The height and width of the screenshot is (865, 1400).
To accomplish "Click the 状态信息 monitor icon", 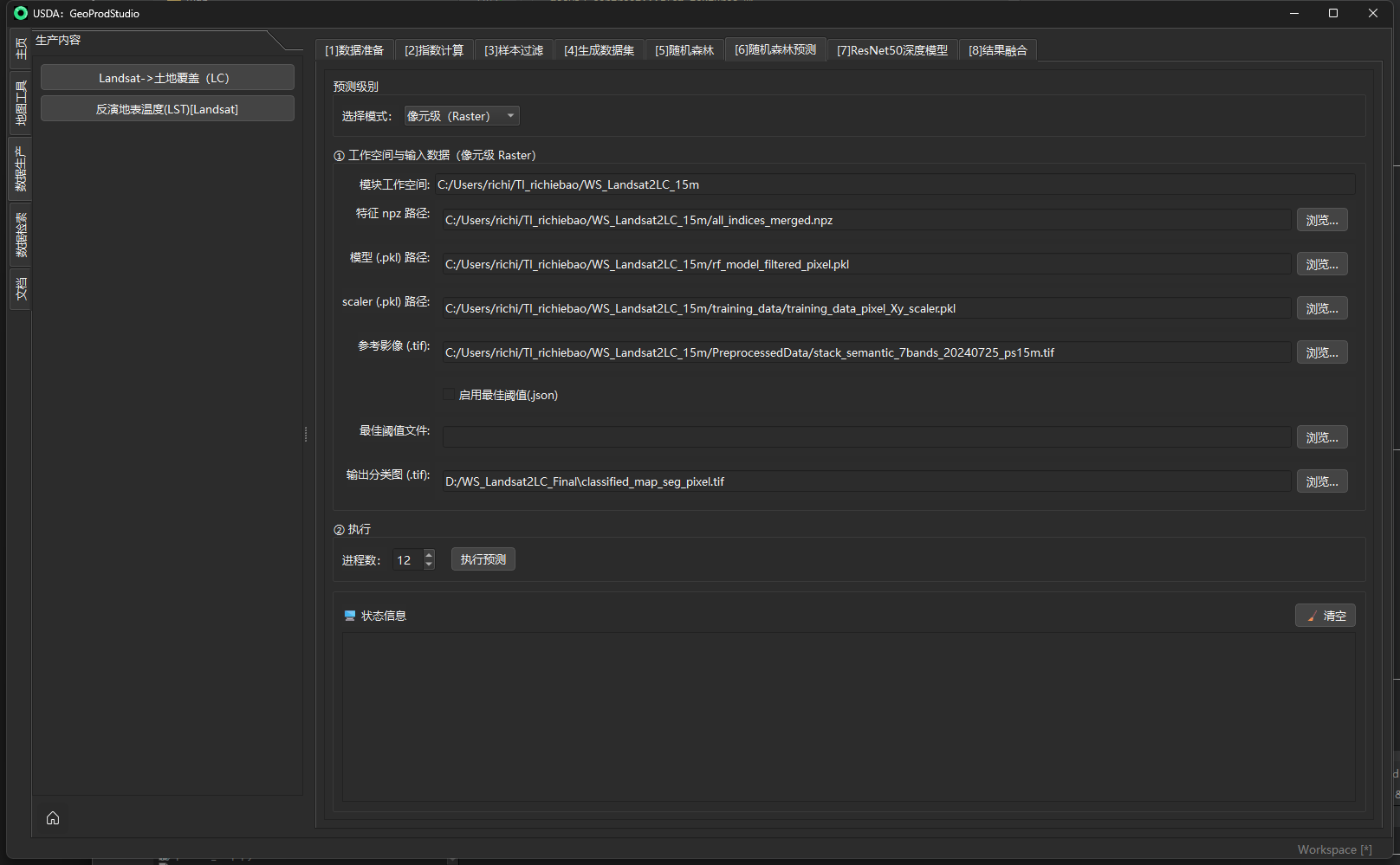I will [350, 616].
